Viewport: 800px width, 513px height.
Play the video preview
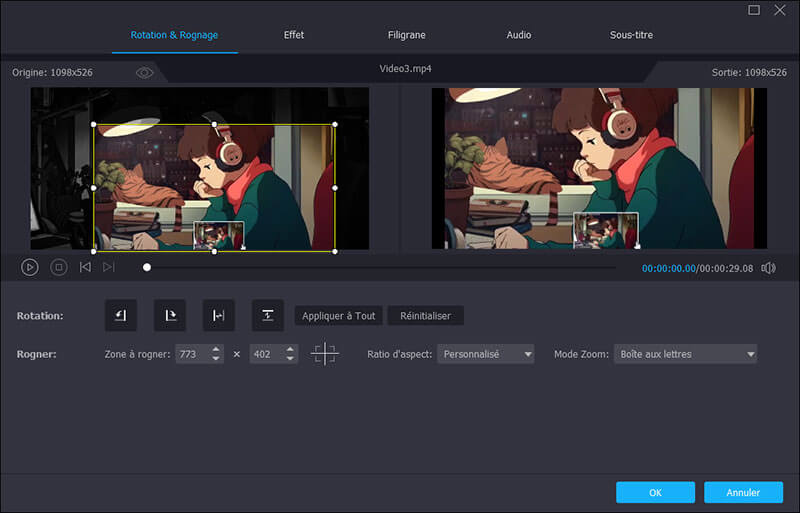pyautogui.click(x=30, y=267)
